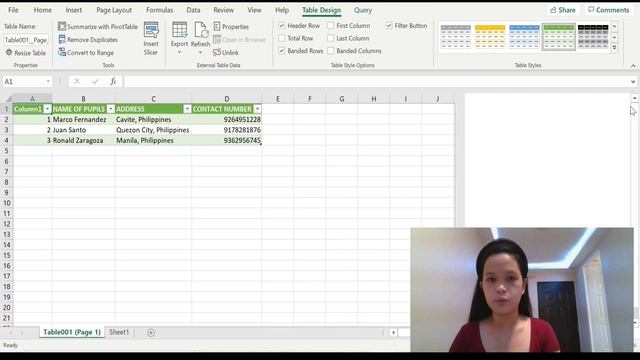Switch to the Page Layout tab

(114, 10)
